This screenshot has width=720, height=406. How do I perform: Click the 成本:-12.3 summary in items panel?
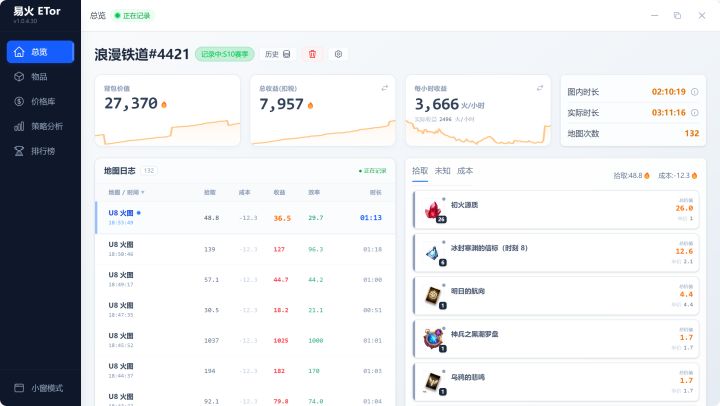point(677,175)
